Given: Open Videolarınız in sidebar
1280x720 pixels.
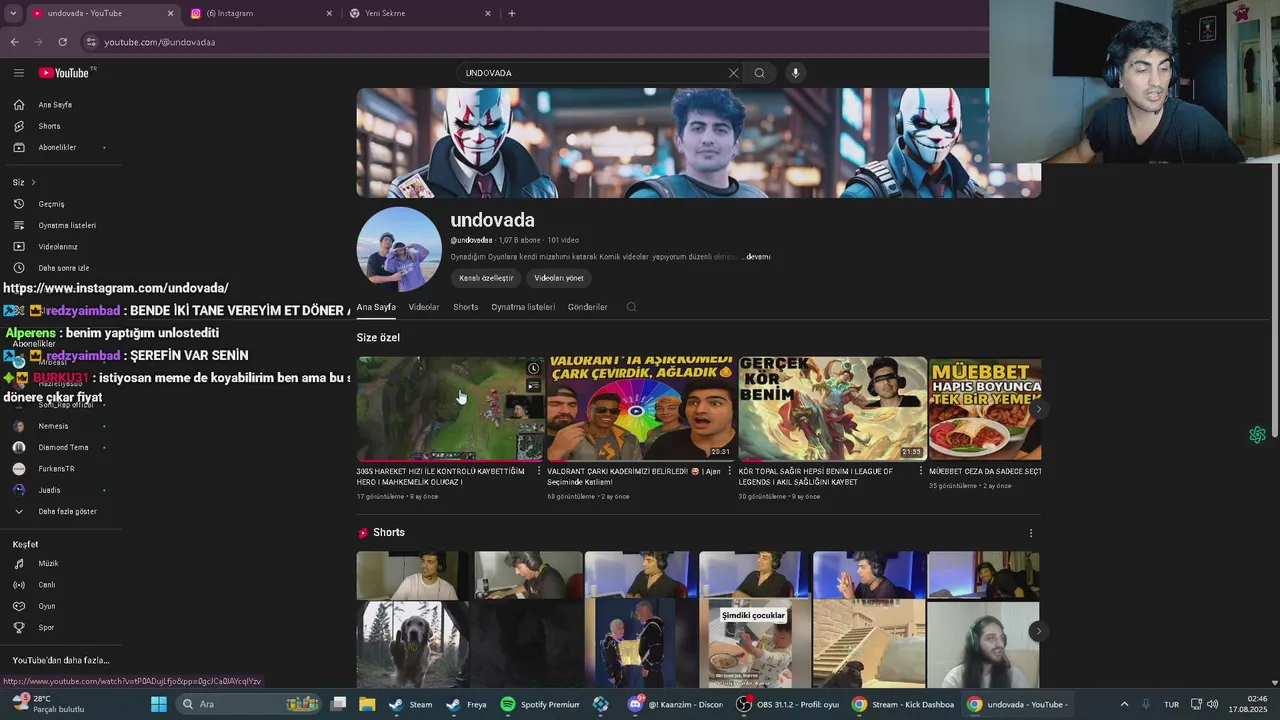Looking at the screenshot, I should 58,247.
